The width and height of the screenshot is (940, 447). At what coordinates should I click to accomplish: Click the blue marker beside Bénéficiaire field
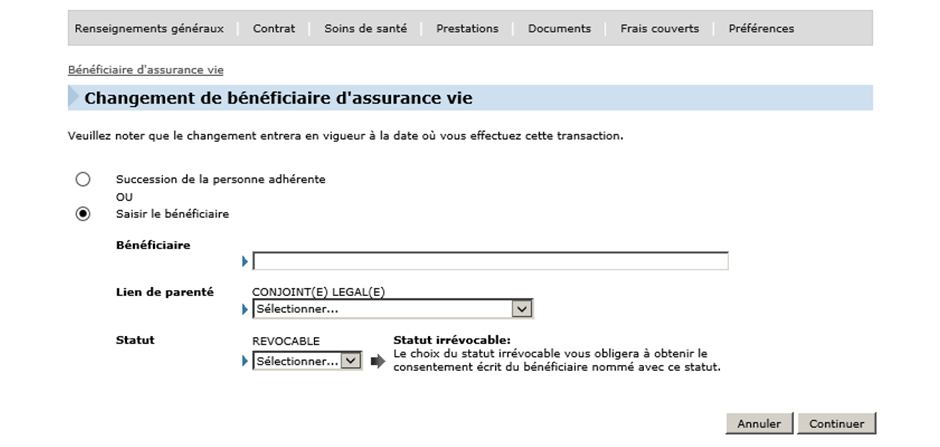[x=245, y=261]
